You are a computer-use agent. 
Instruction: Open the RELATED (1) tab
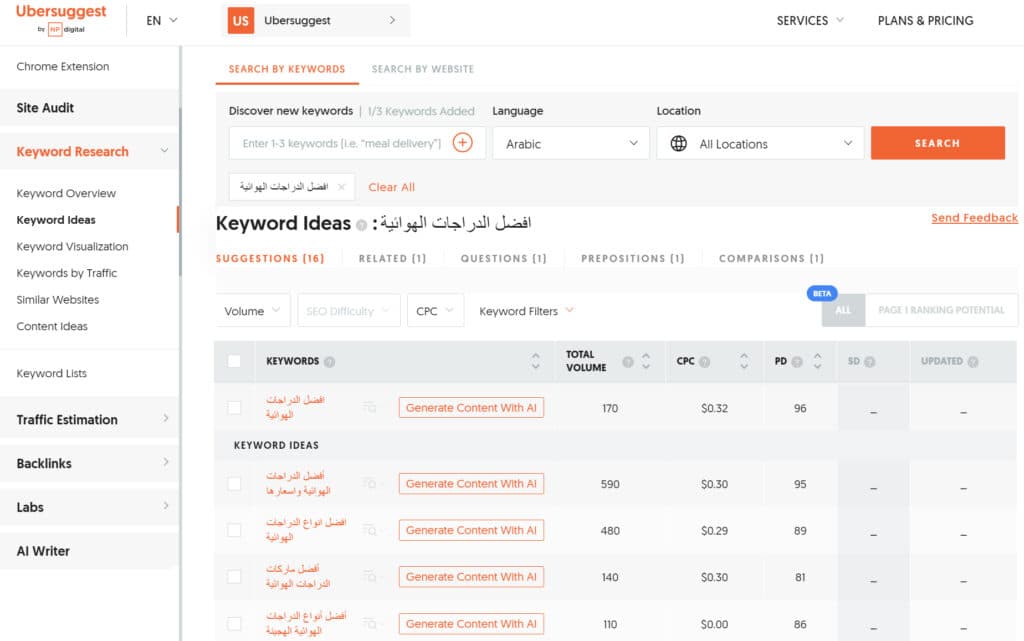click(392, 258)
